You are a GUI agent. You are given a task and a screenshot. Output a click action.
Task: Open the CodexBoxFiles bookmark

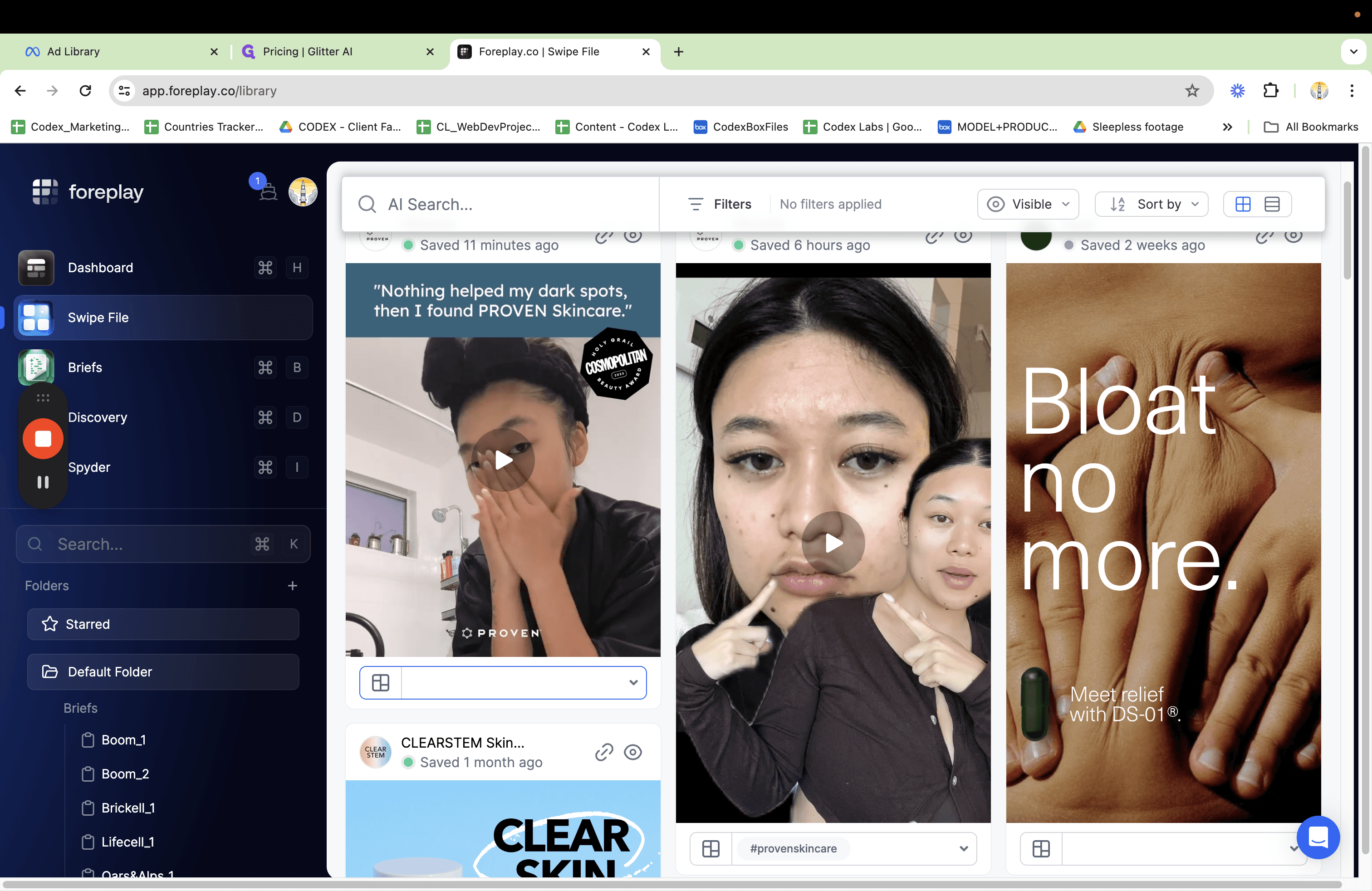coord(741,127)
